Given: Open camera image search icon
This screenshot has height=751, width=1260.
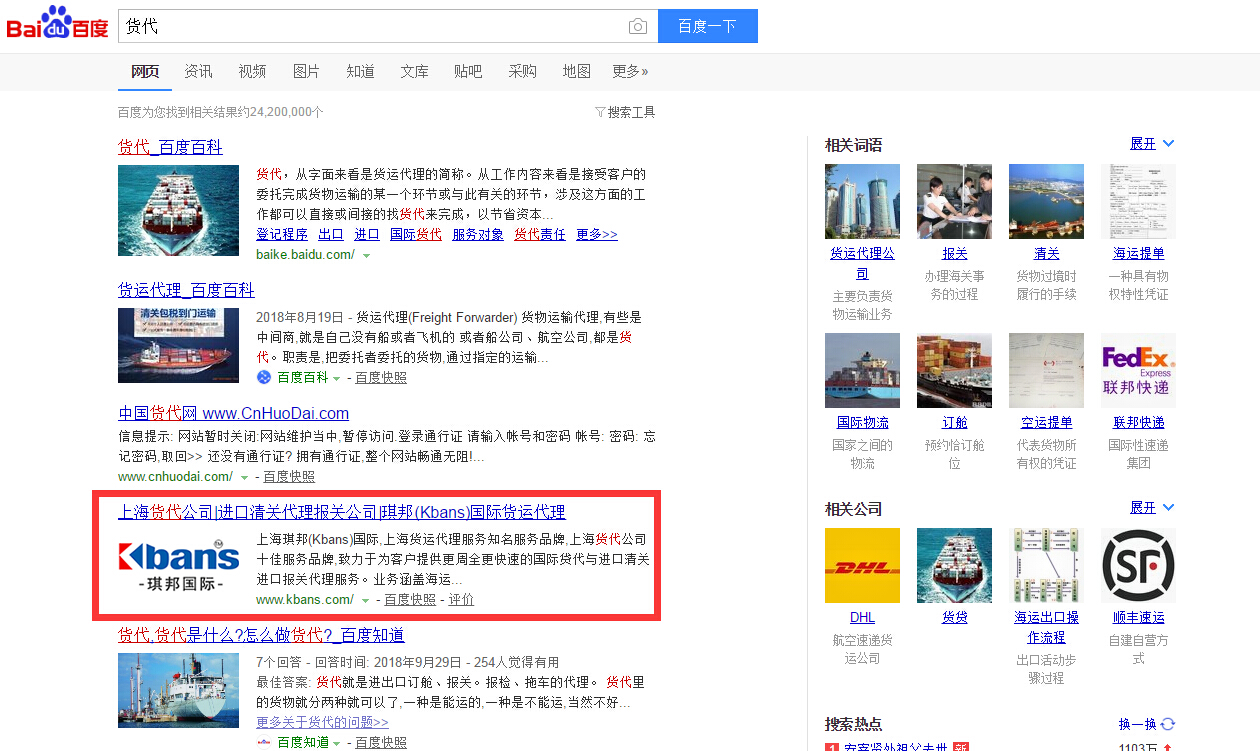Looking at the screenshot, I should coord(637,26).
